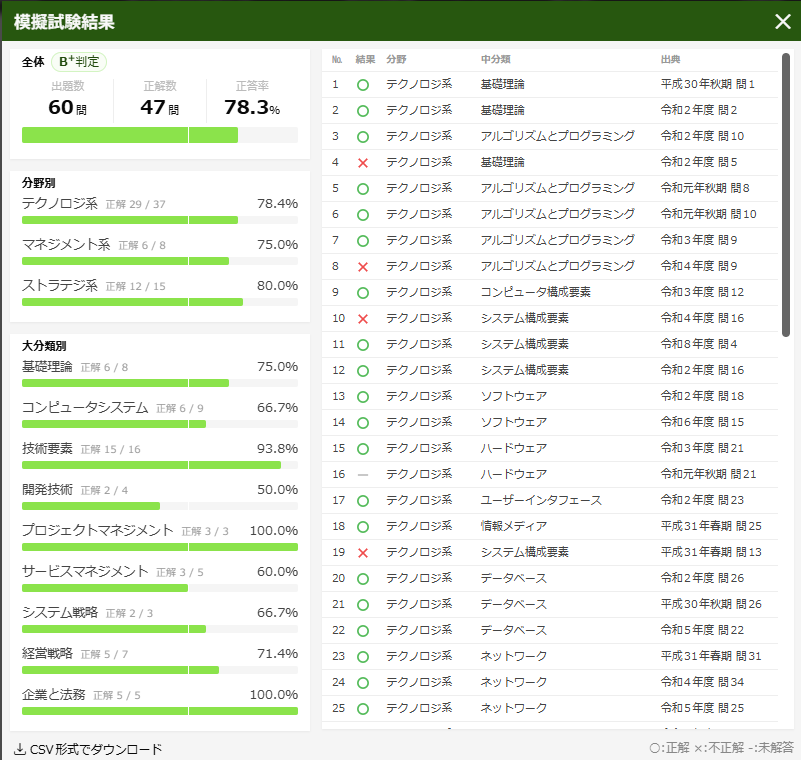The width and height of the screenshot is (801, 760).
Task: Click the correct circle mark for question 1
Action: [x=363, y=85]
